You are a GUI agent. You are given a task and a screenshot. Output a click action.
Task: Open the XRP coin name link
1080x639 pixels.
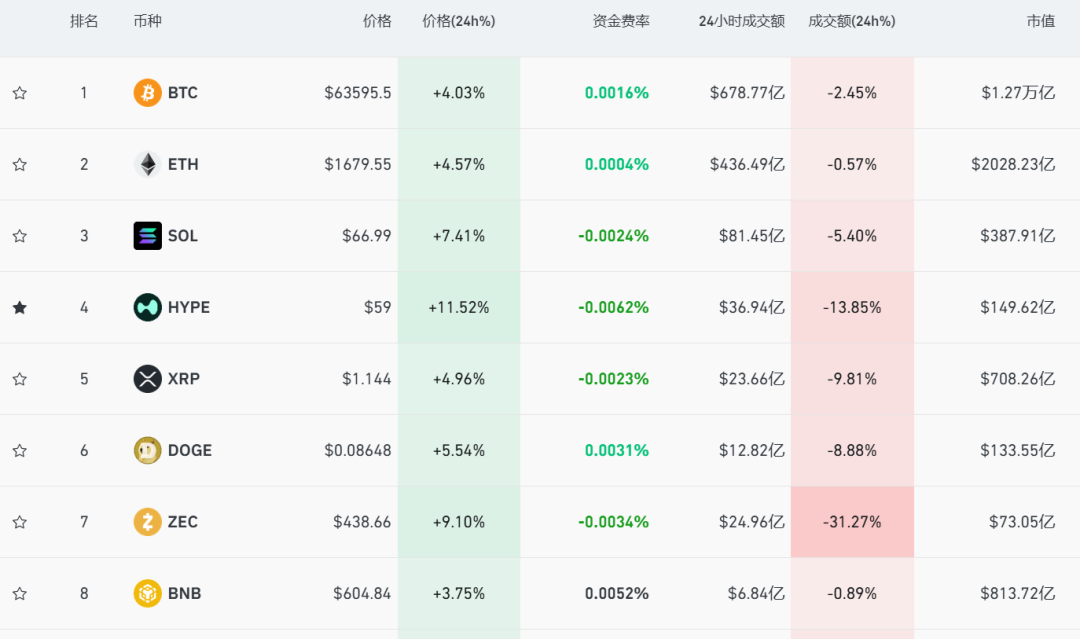pos(184,379)
